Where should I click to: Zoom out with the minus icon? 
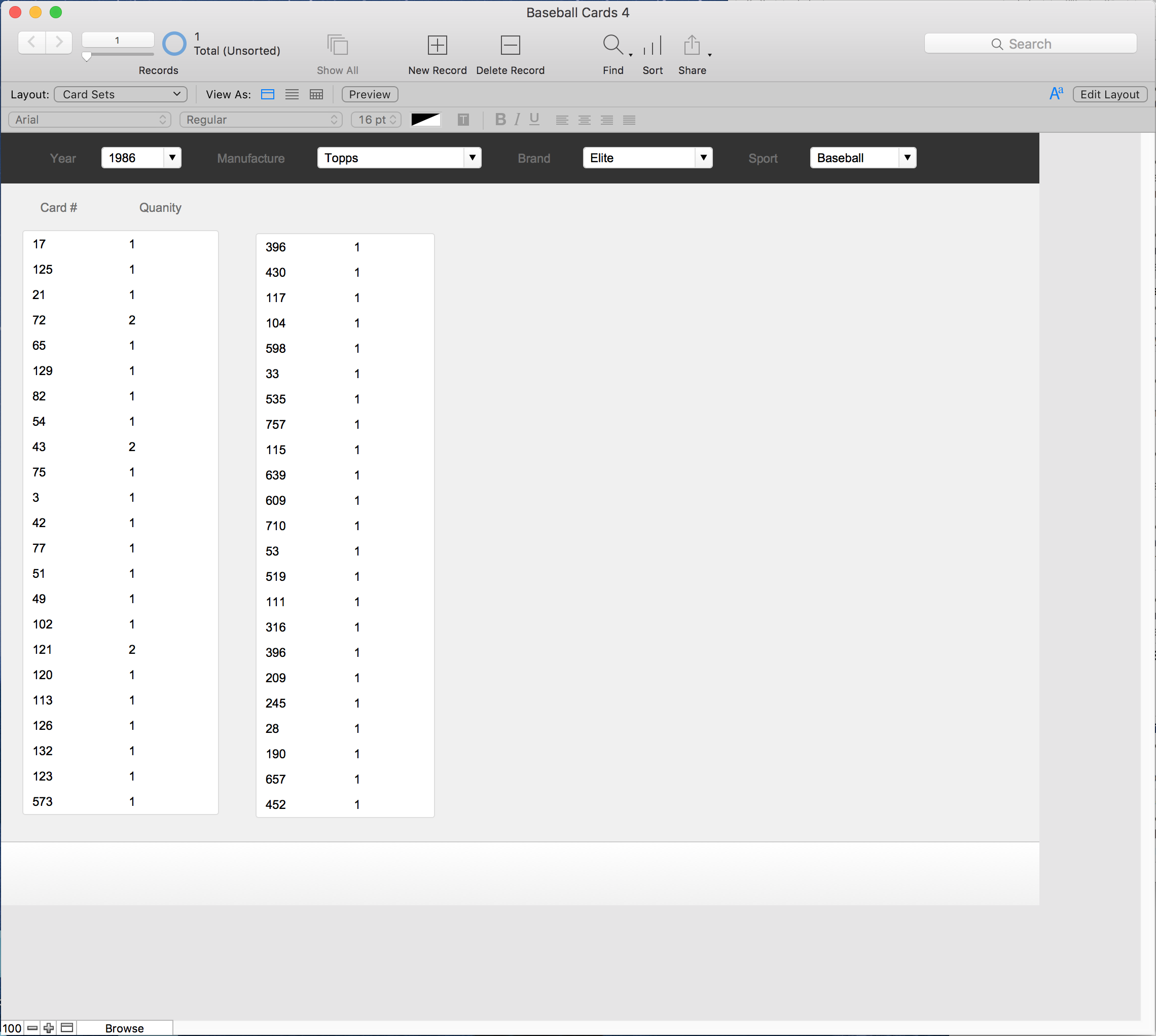pos(32,1028)
